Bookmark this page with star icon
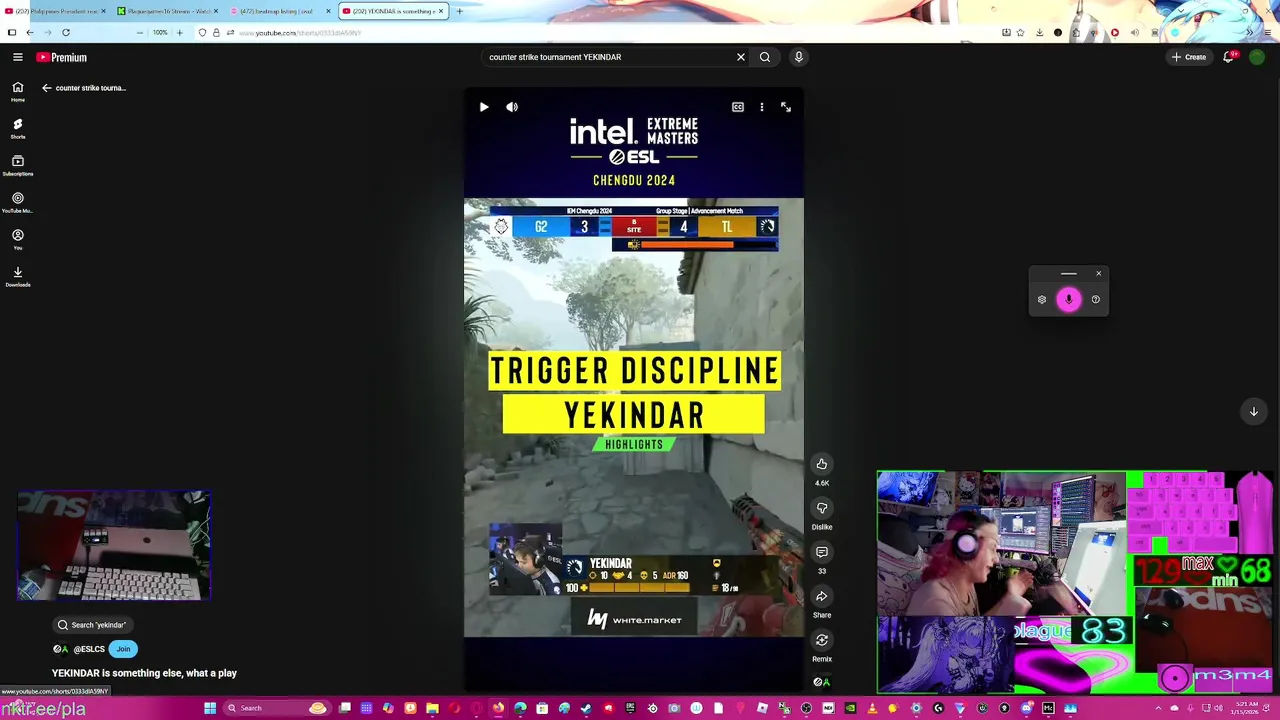 (x=1020, y=32)
